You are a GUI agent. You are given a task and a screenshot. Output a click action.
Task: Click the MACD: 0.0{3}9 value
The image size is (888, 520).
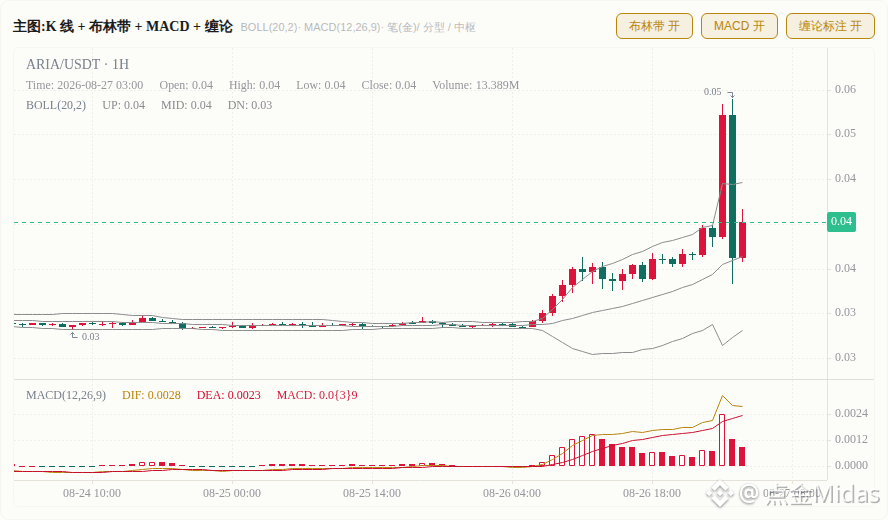[x=317, y=395]
